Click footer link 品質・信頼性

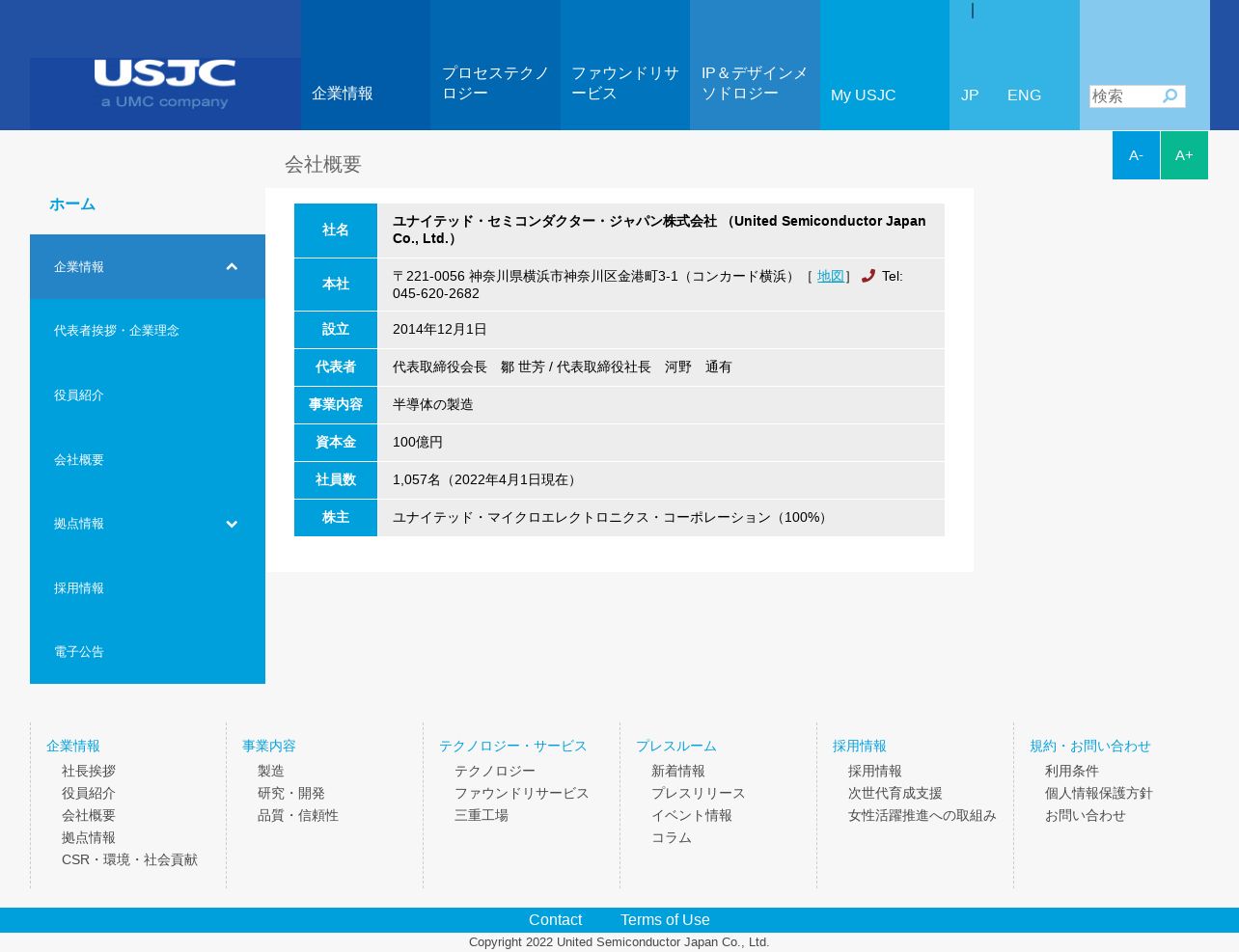pos(298,815)
